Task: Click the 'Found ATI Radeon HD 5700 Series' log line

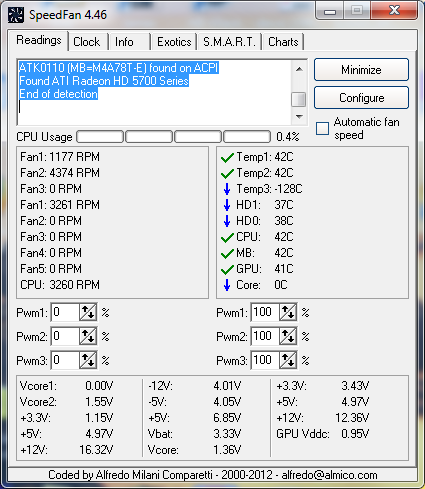Action: coord(104,81)
